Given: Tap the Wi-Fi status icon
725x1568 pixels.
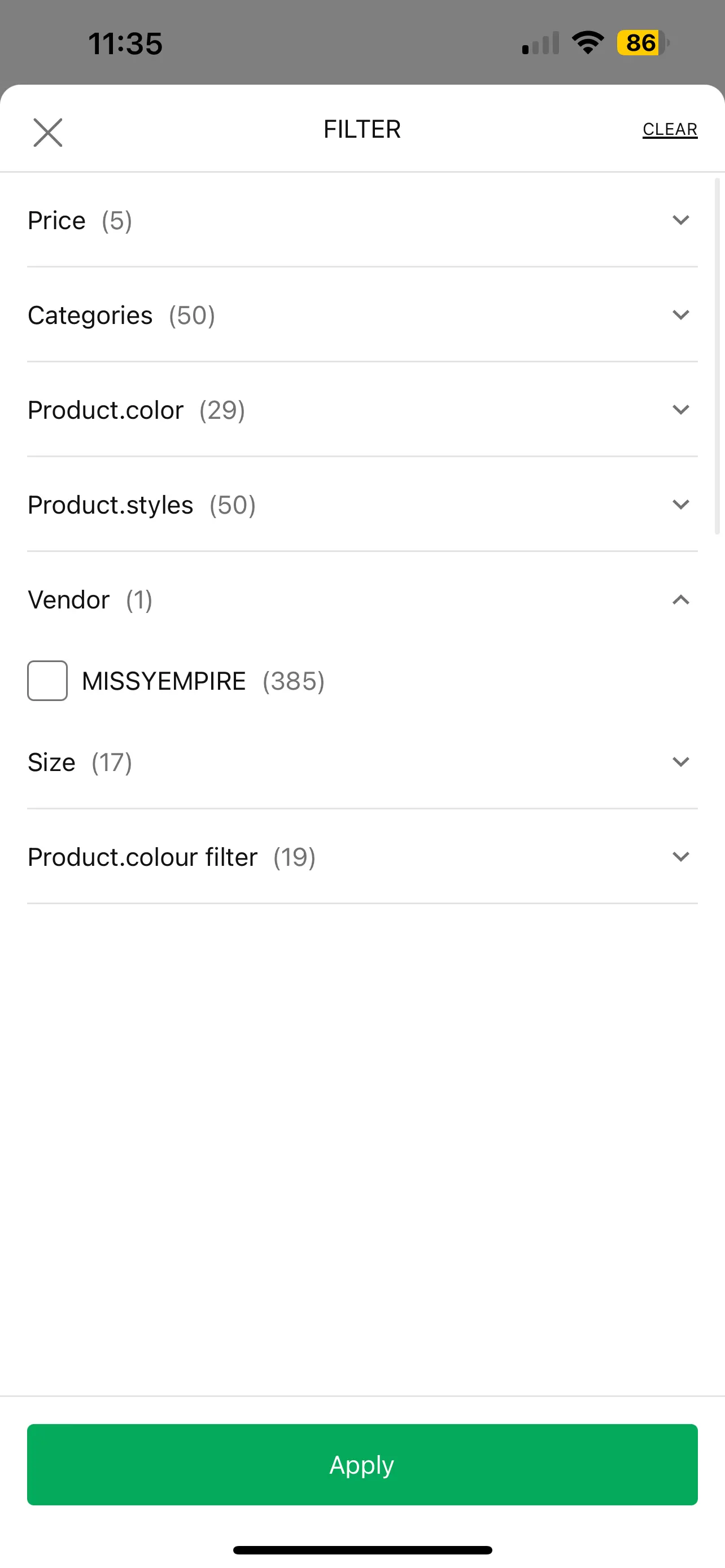Looking at the screenshot, I should [x=587, y=43].
